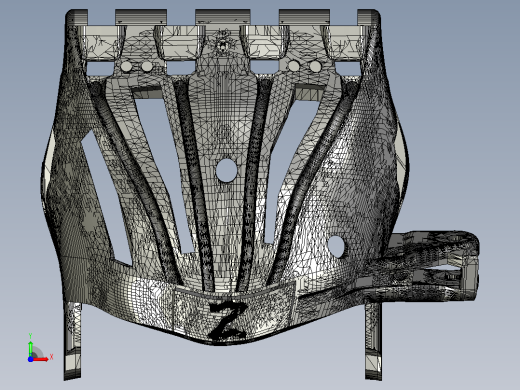Image resolution: width=520 pixels, height=390 pixels.
Task: Select the bottom-left support leg
Action: 73,341
